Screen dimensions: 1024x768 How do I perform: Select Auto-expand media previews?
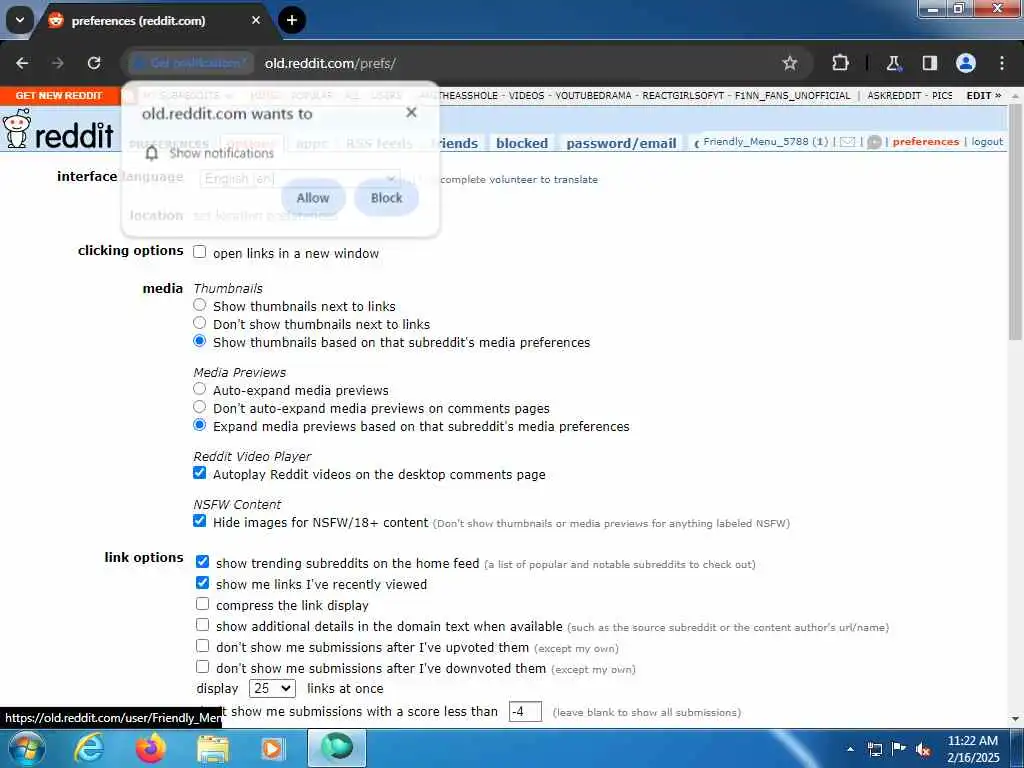point(200,389)
